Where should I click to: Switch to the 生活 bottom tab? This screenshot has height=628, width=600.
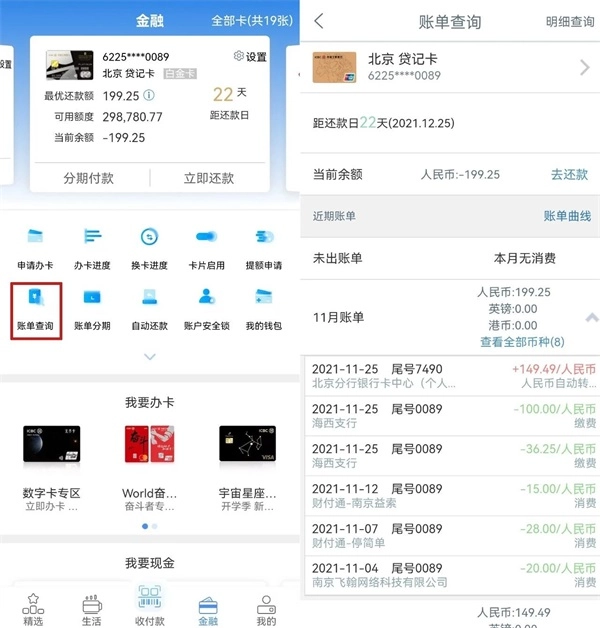pos(92,609)
